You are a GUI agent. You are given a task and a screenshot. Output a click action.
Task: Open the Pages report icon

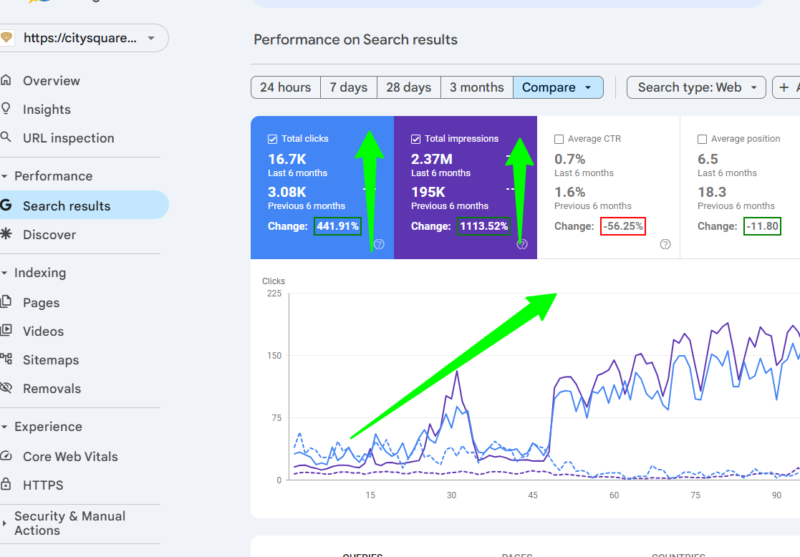[6, 302]
